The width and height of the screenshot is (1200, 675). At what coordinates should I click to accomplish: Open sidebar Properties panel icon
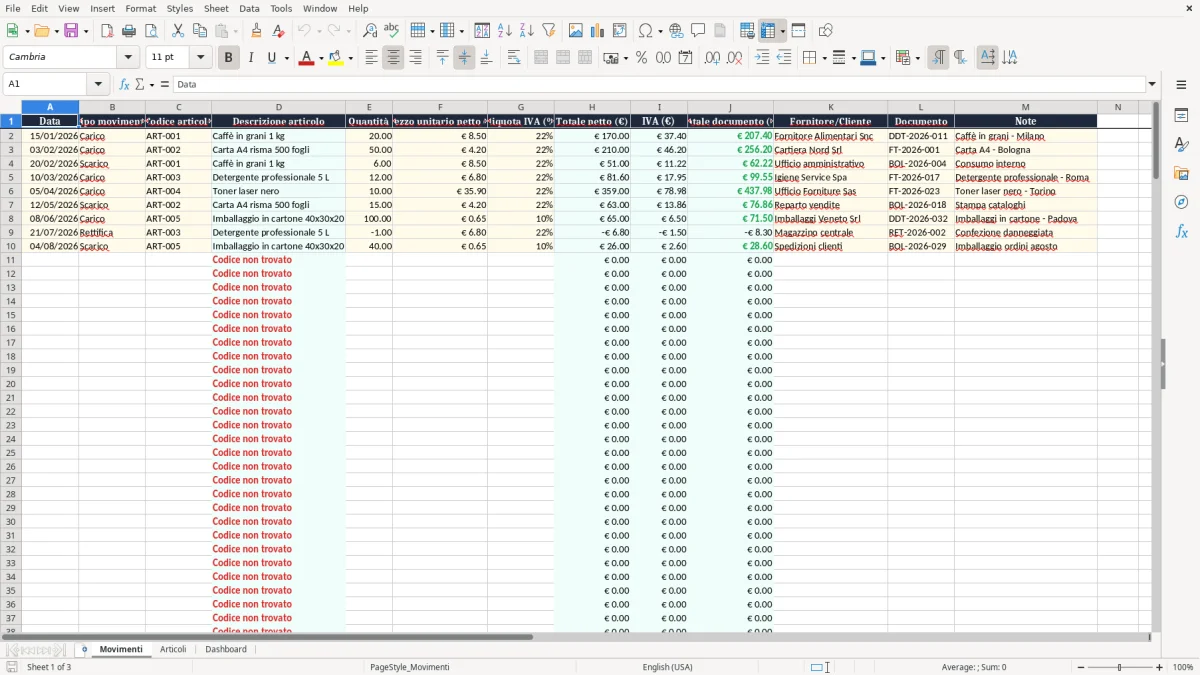pos(1181,116)
